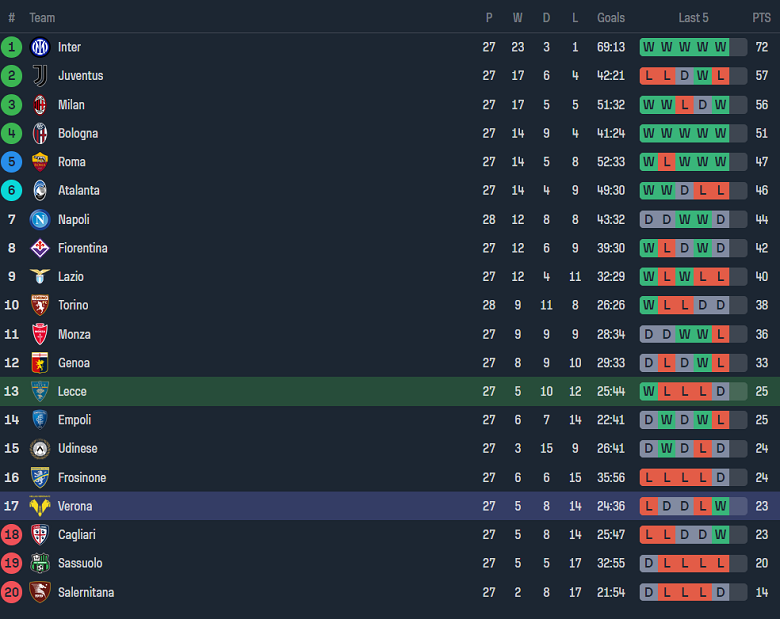The image size is (780, 619).
Task: Click the Inter club crest icon
Action: click(x=40, y=47)
